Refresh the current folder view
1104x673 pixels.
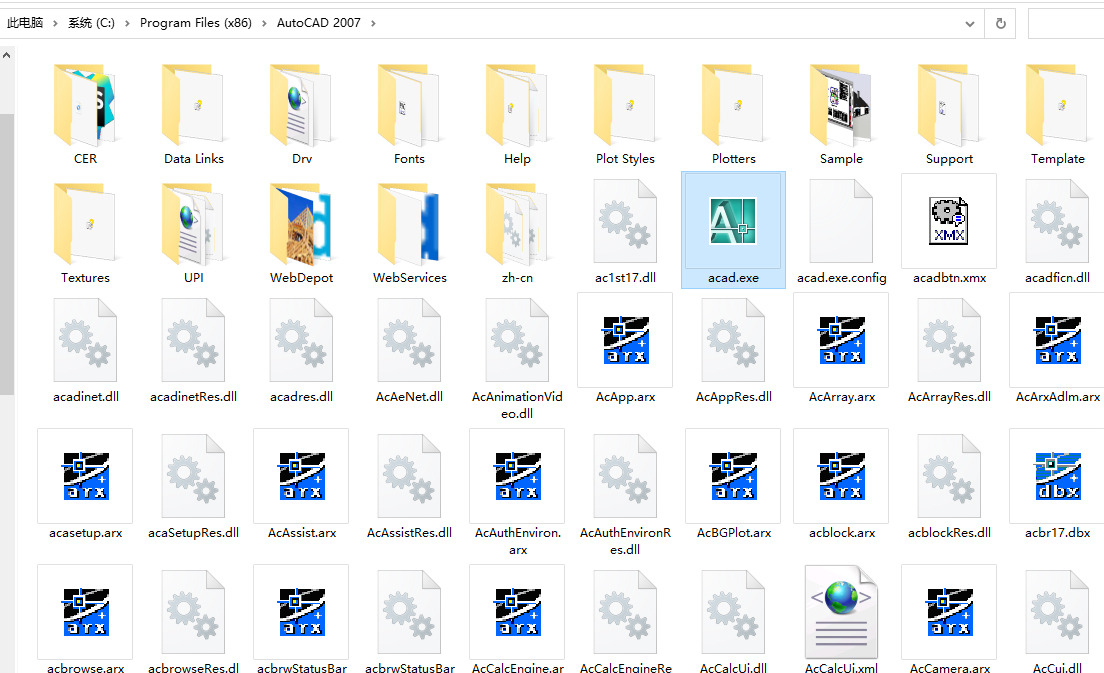point(1000,24)
